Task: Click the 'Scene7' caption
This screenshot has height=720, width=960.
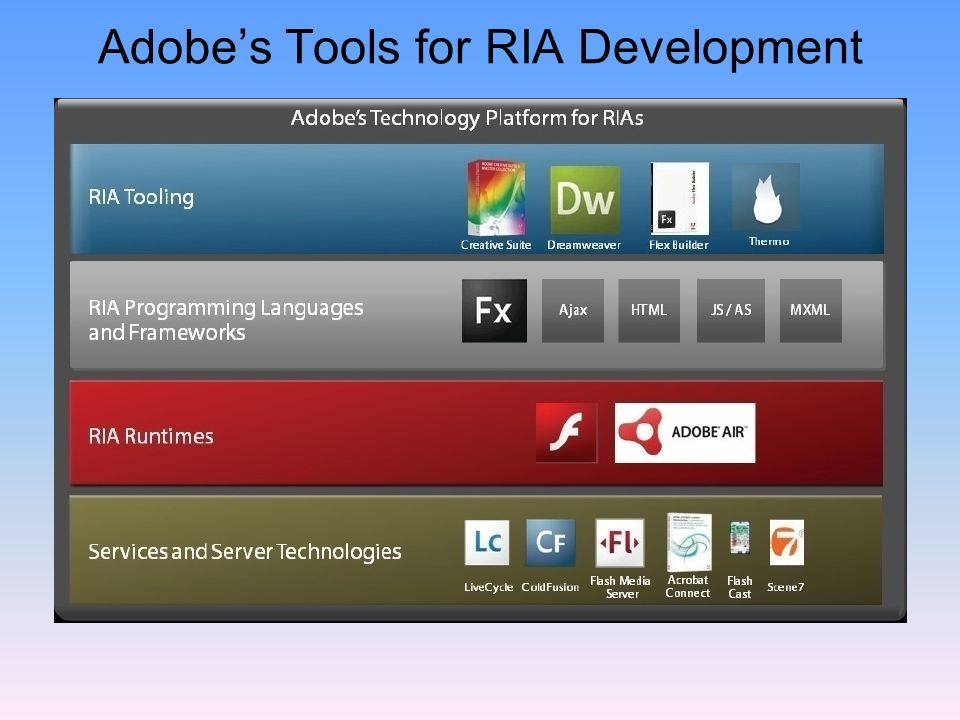Action: tap(786, 587)
